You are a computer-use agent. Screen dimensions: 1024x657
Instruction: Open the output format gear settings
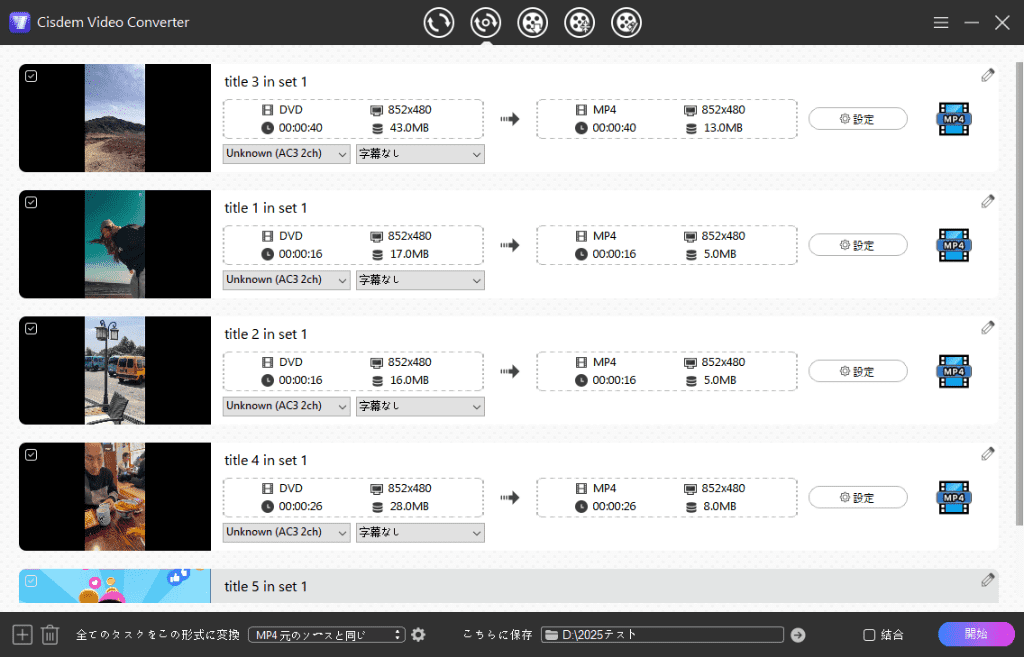418,635
